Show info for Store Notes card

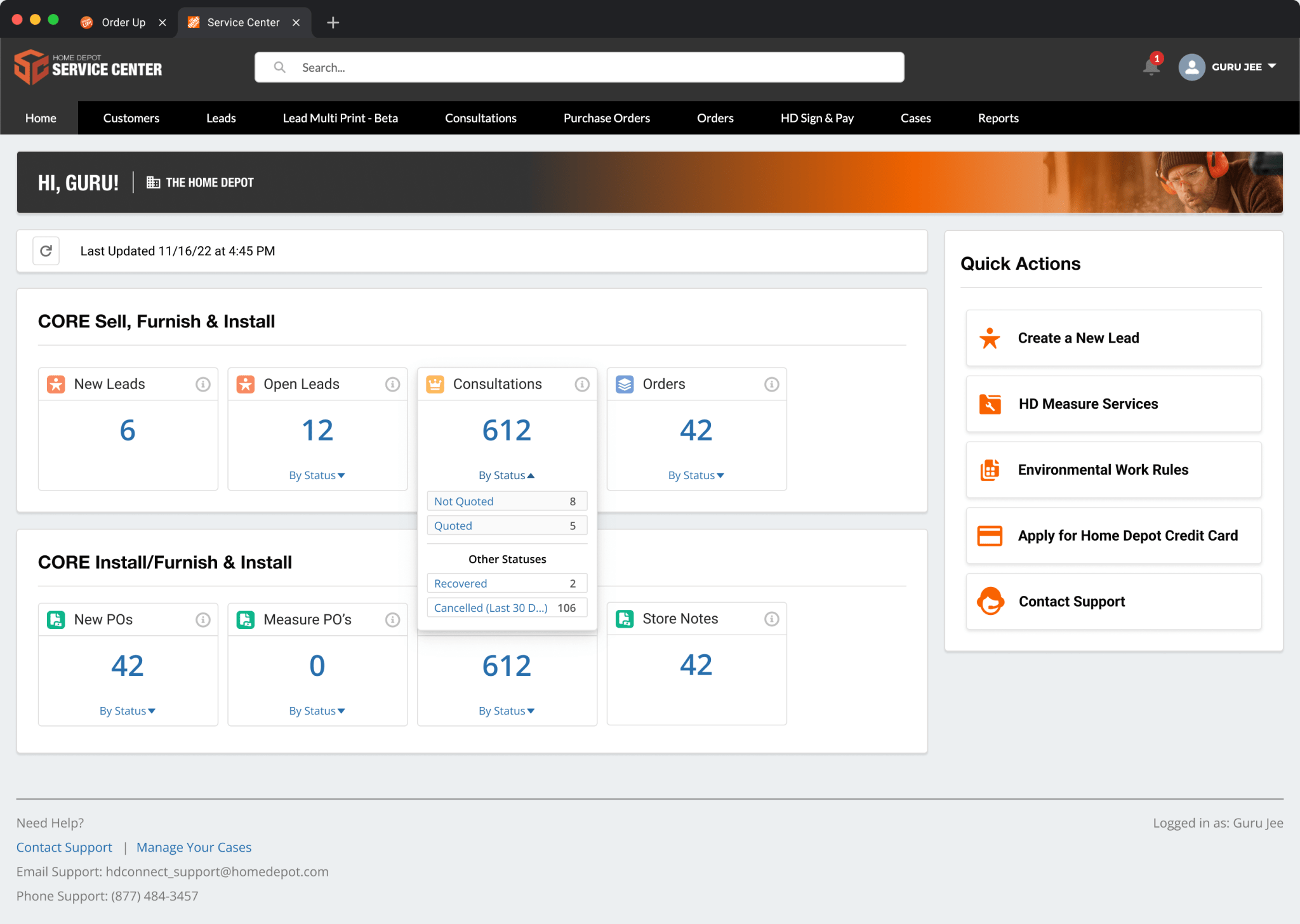coord(771,619)
